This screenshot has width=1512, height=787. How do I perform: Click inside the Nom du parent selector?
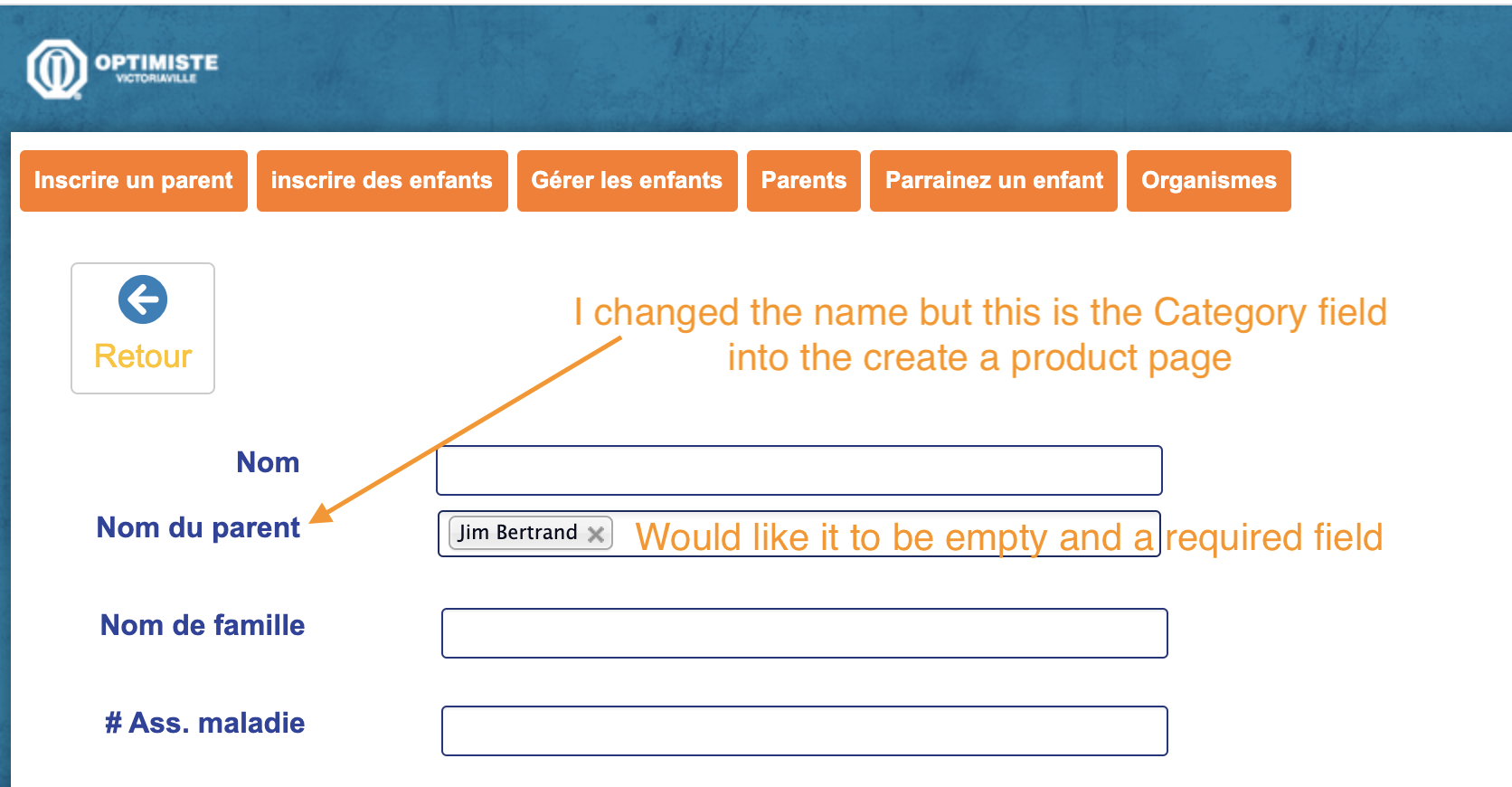tap(886, 534)
